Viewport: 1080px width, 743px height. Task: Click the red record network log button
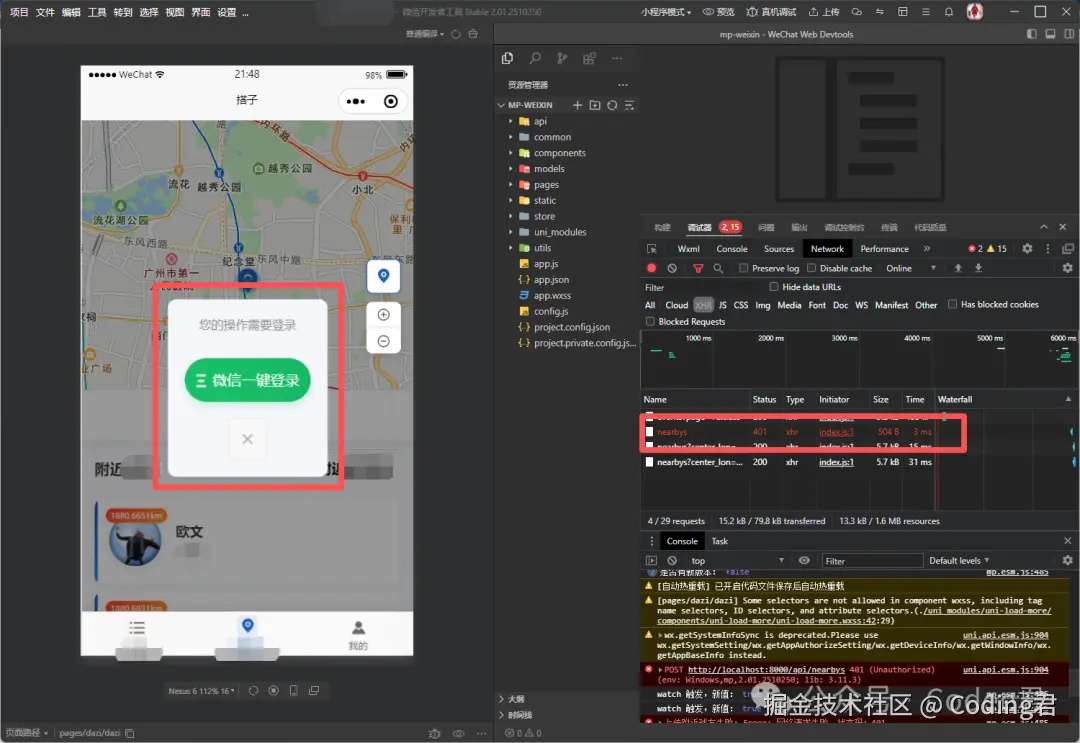coord(652,269)
